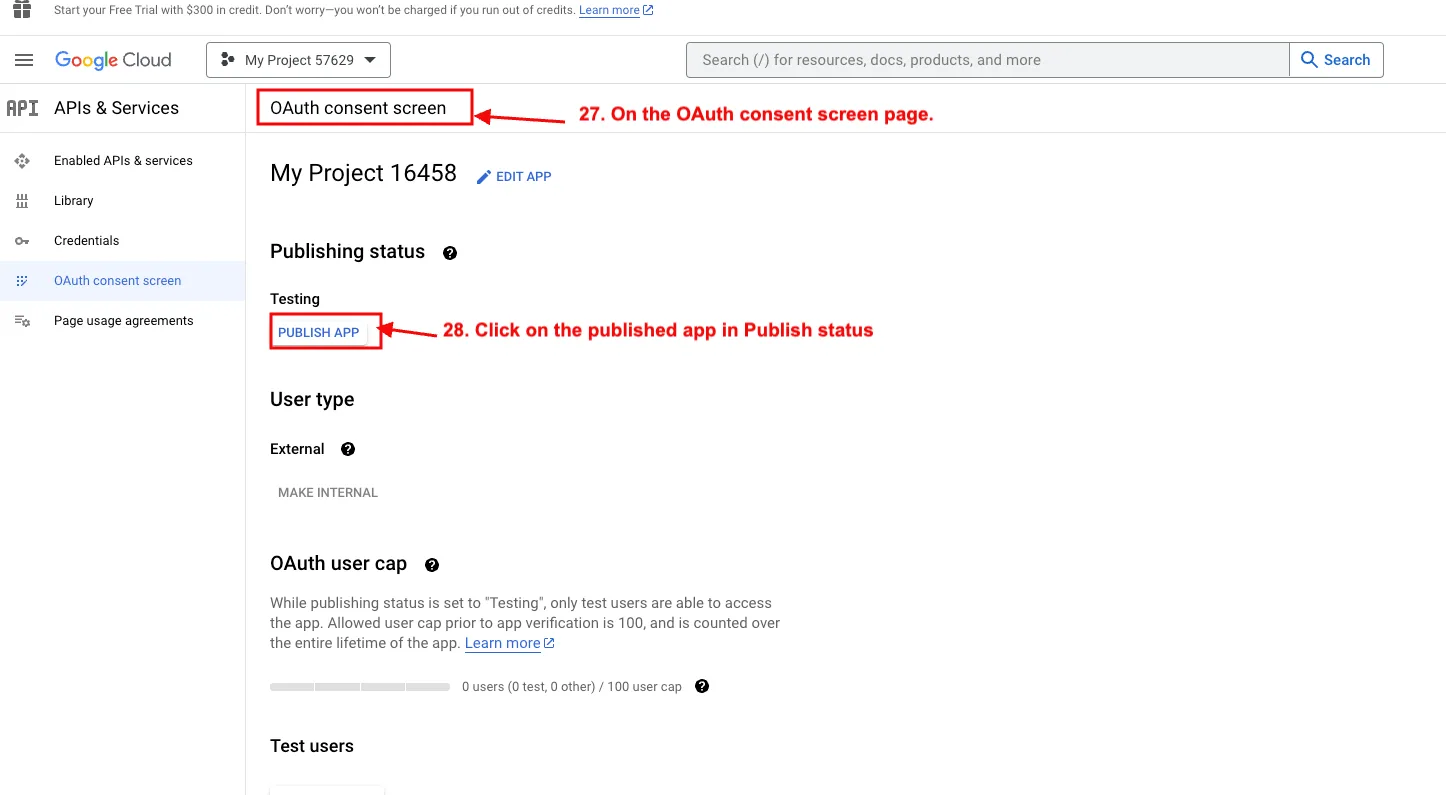
Task: Click the My Project 16458 heading
Action: pos(363,173)
